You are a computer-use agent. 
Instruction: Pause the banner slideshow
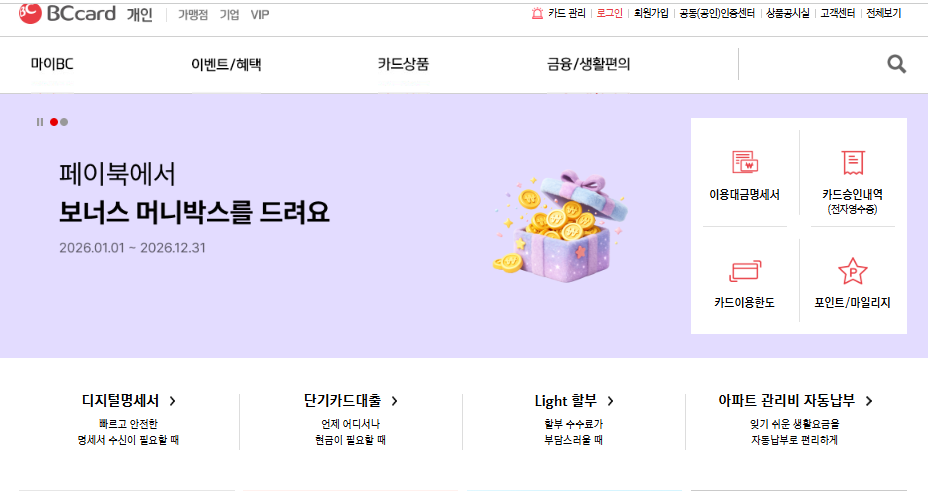click(x=40, y=122)
